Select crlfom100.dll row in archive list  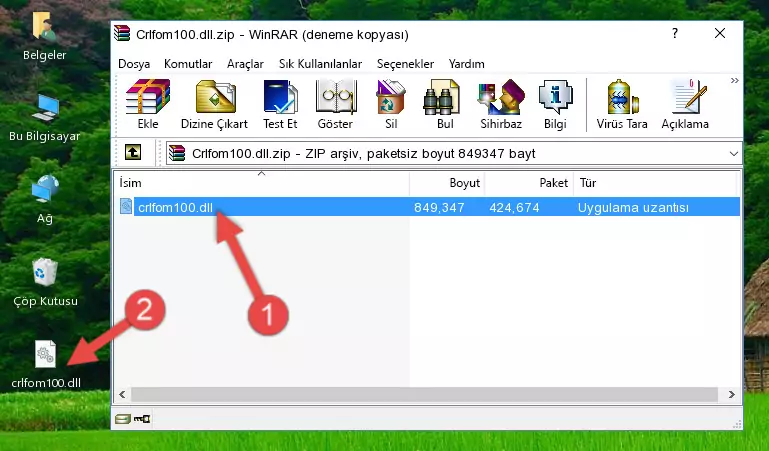point(428,207)
